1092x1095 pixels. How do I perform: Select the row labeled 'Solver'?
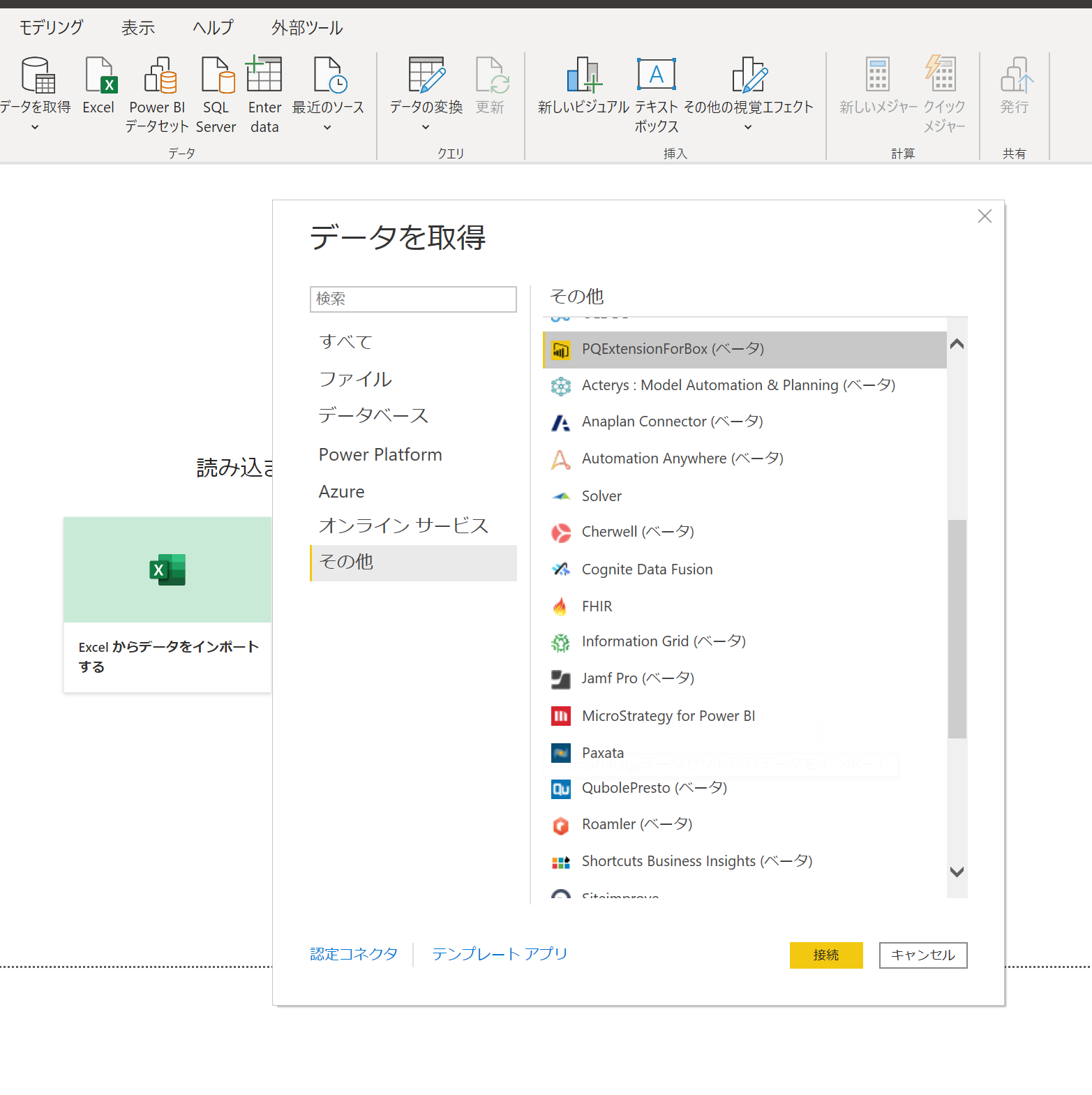745,496
